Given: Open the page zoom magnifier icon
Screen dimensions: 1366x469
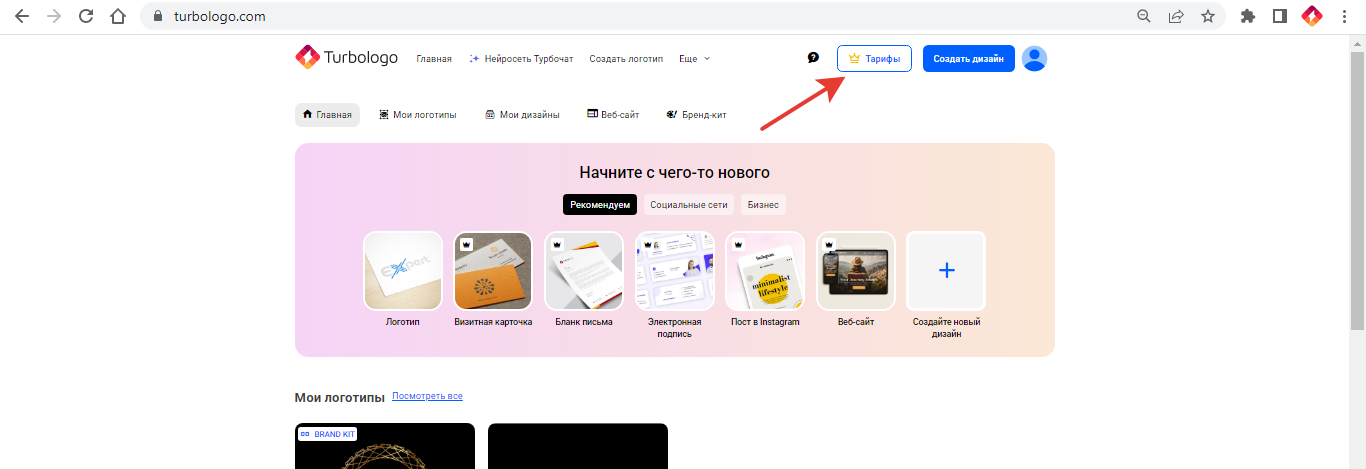Looking at the screenshot, I should click(1144, 16).
